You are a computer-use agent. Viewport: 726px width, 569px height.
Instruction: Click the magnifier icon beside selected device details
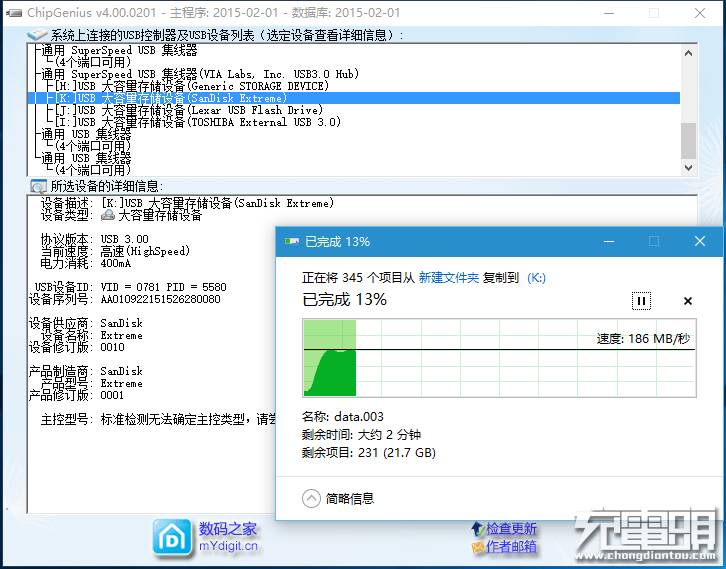(x=38, y=187)
